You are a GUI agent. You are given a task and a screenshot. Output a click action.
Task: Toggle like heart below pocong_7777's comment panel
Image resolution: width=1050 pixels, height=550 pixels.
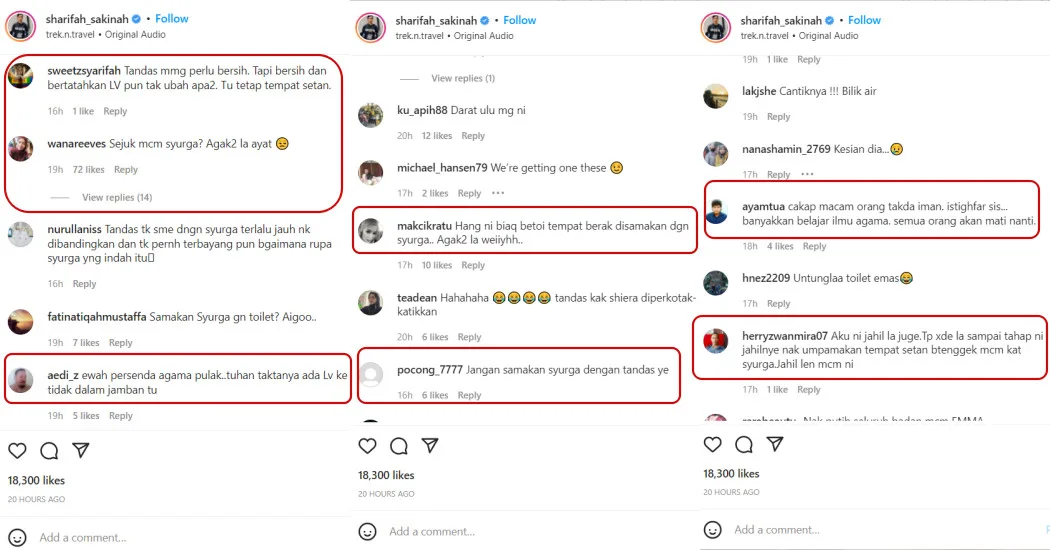click(x=367, y=446)
